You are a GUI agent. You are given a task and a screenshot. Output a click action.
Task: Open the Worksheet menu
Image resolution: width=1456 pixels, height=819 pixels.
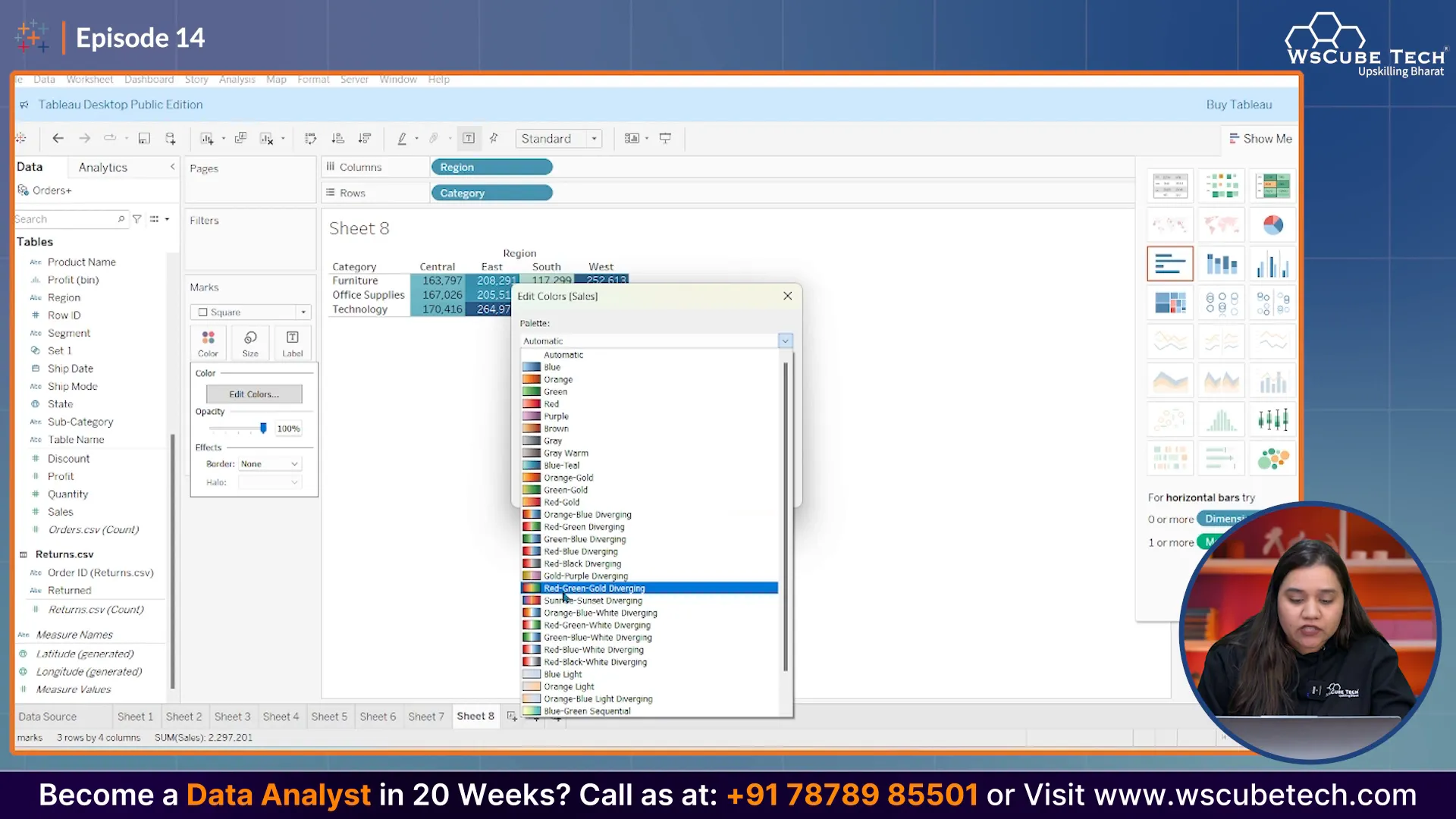click(x=89, y=79)
